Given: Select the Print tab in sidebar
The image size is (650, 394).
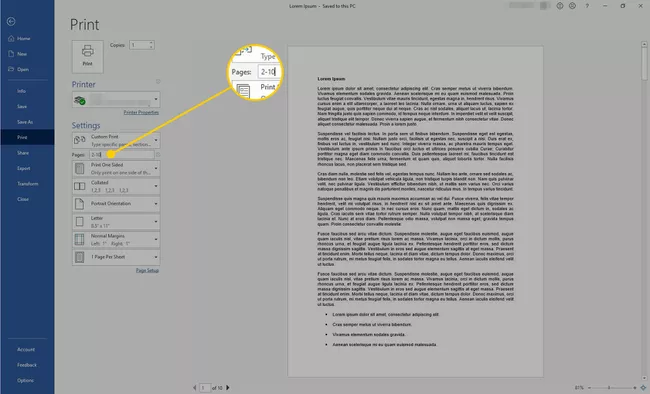Looking at the screenshot, I should [x=27, y=137].
